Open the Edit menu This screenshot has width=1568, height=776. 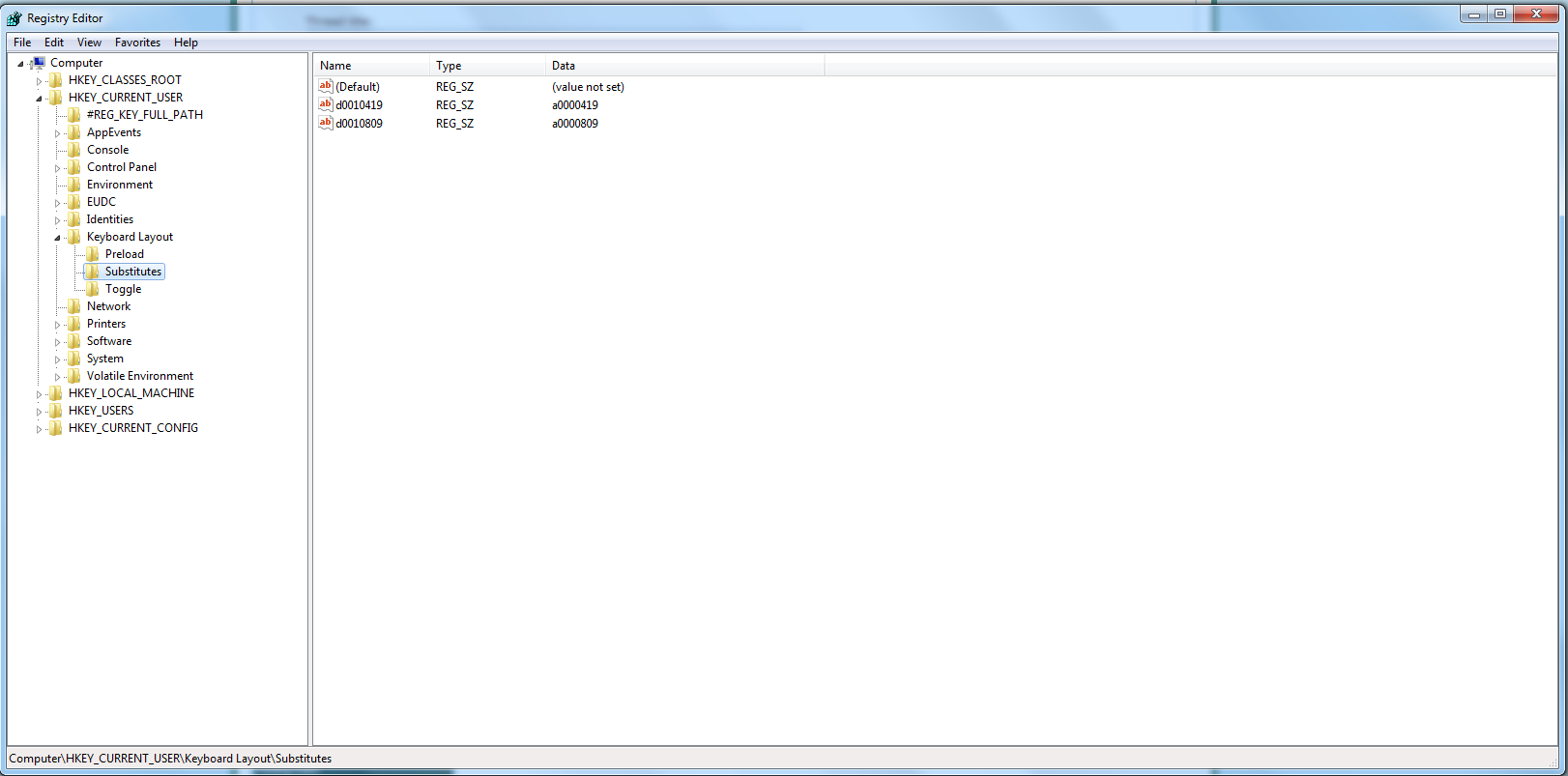coord(54,43)
